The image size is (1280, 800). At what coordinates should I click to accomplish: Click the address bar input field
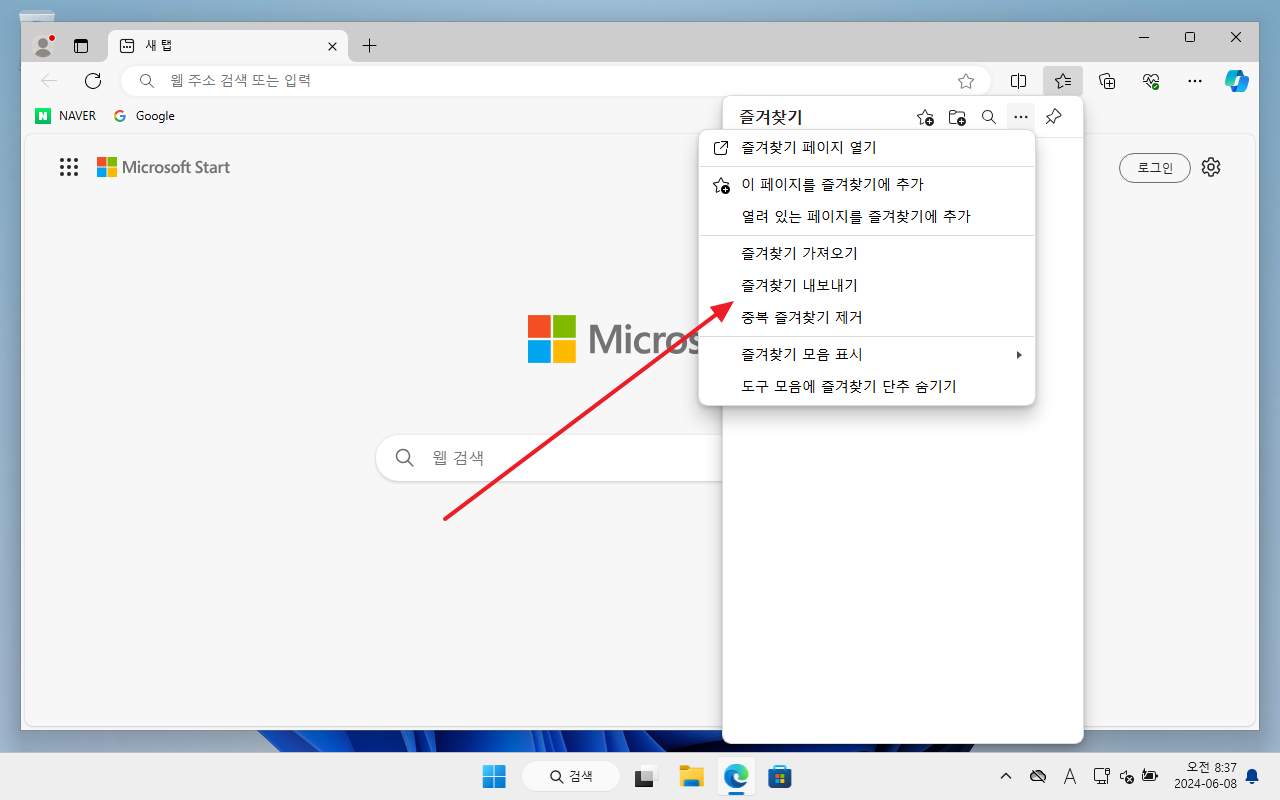[x=555, y=81]
